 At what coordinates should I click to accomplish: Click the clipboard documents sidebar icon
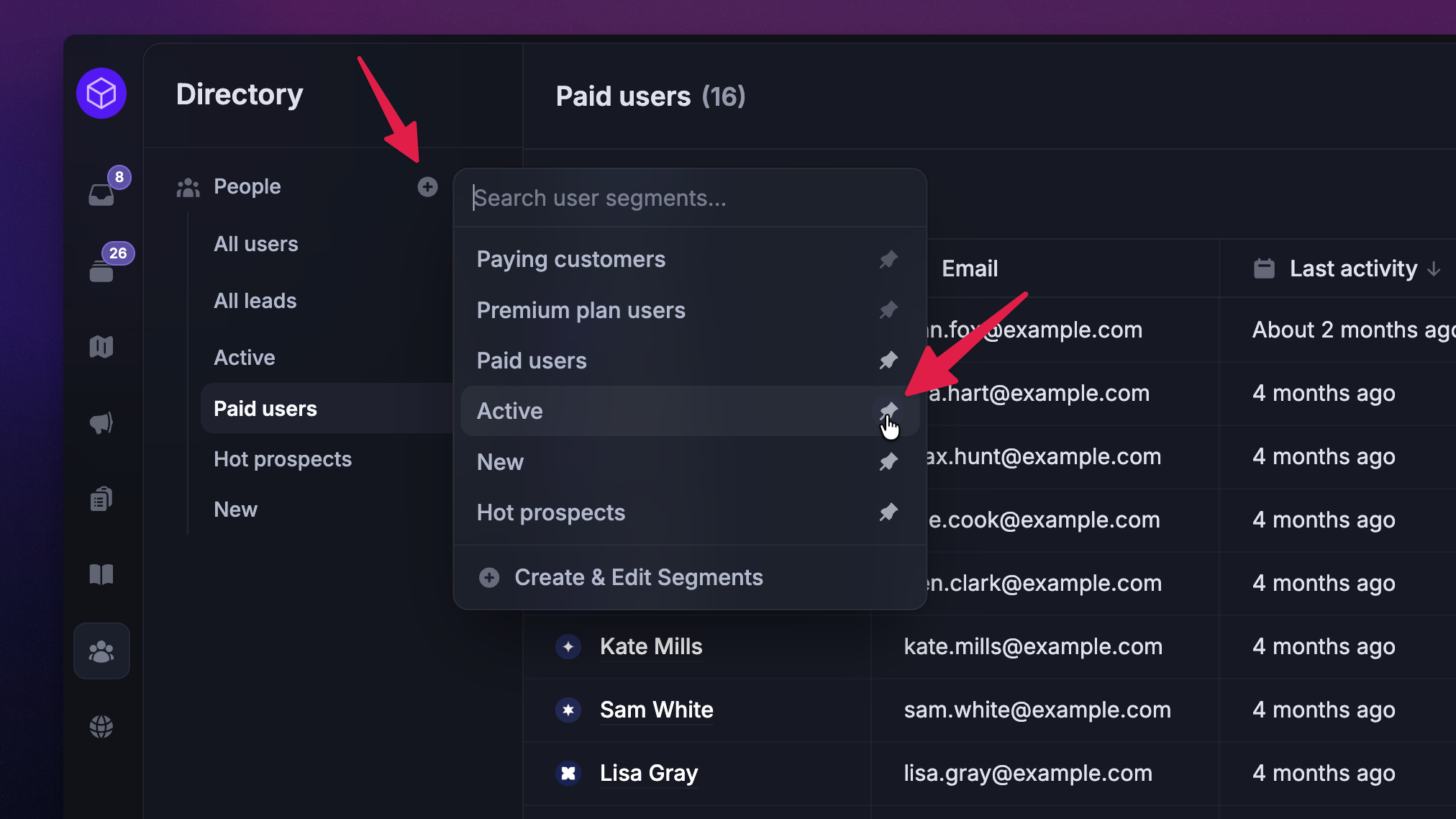(x=101, y=499)
